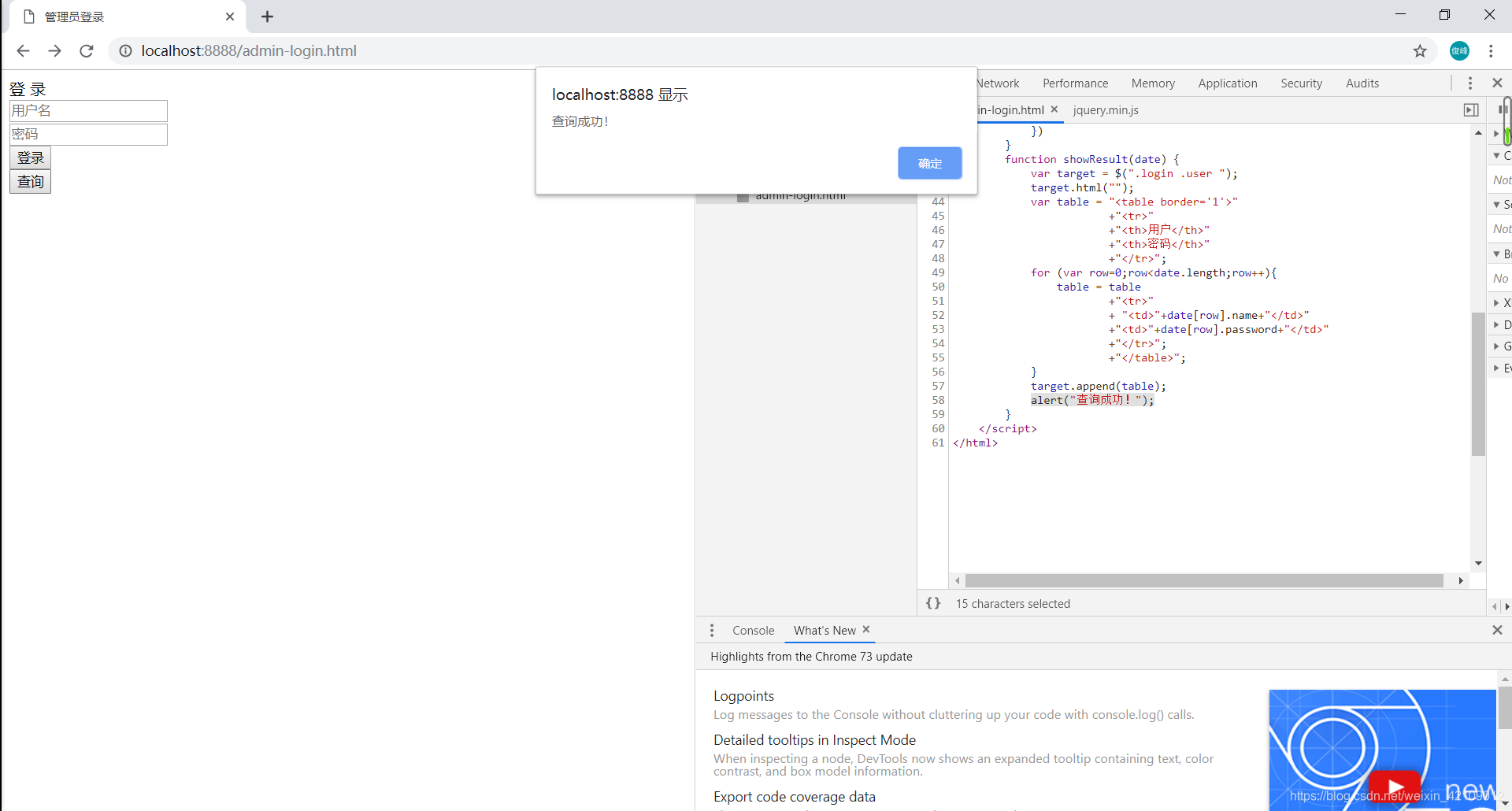Close the What's New tab
This screenshot has height=811, width=1512.
[866, 629]
